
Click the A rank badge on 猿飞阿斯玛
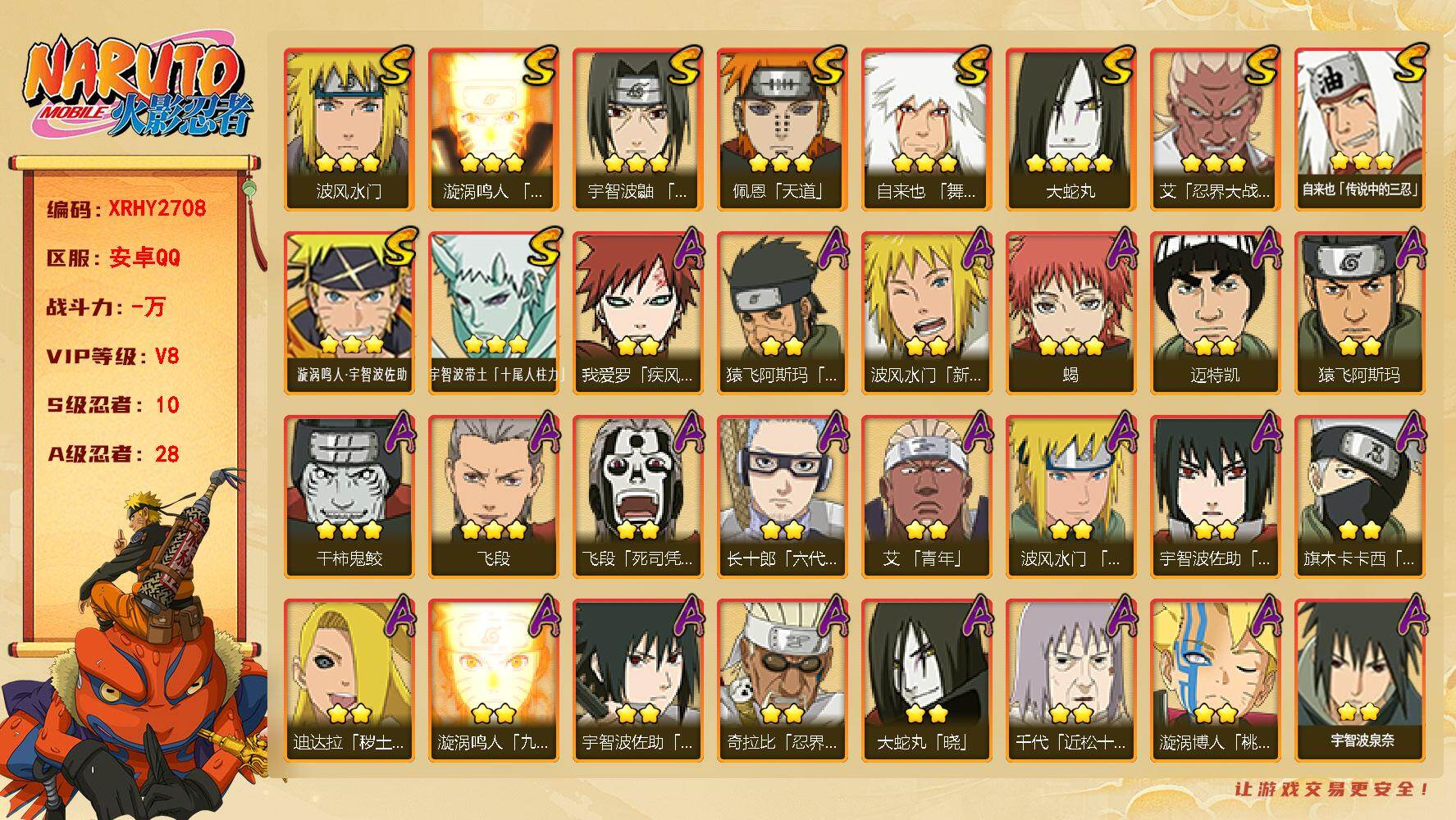click(x=1408, y=248)
